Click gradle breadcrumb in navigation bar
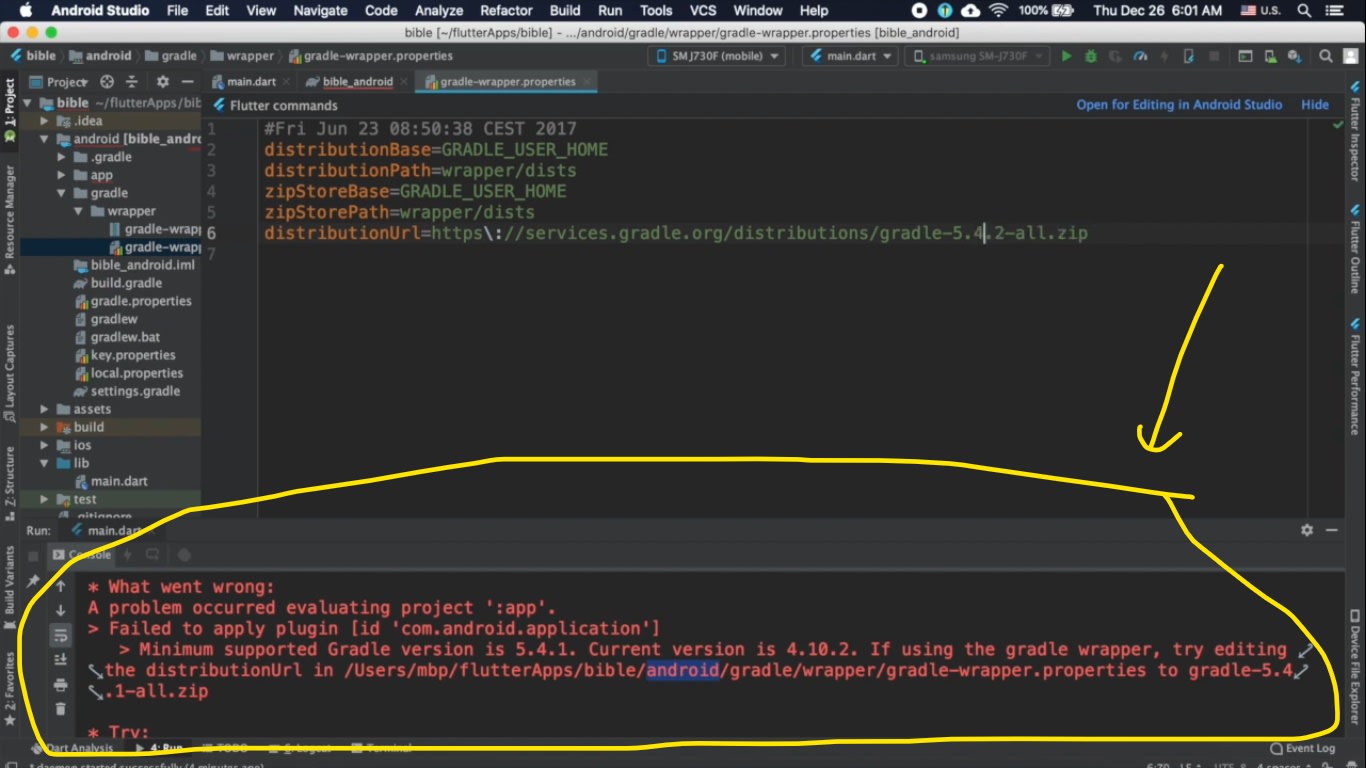The image size is (1366, 768). pyautogui.click(x=172, y=56)
